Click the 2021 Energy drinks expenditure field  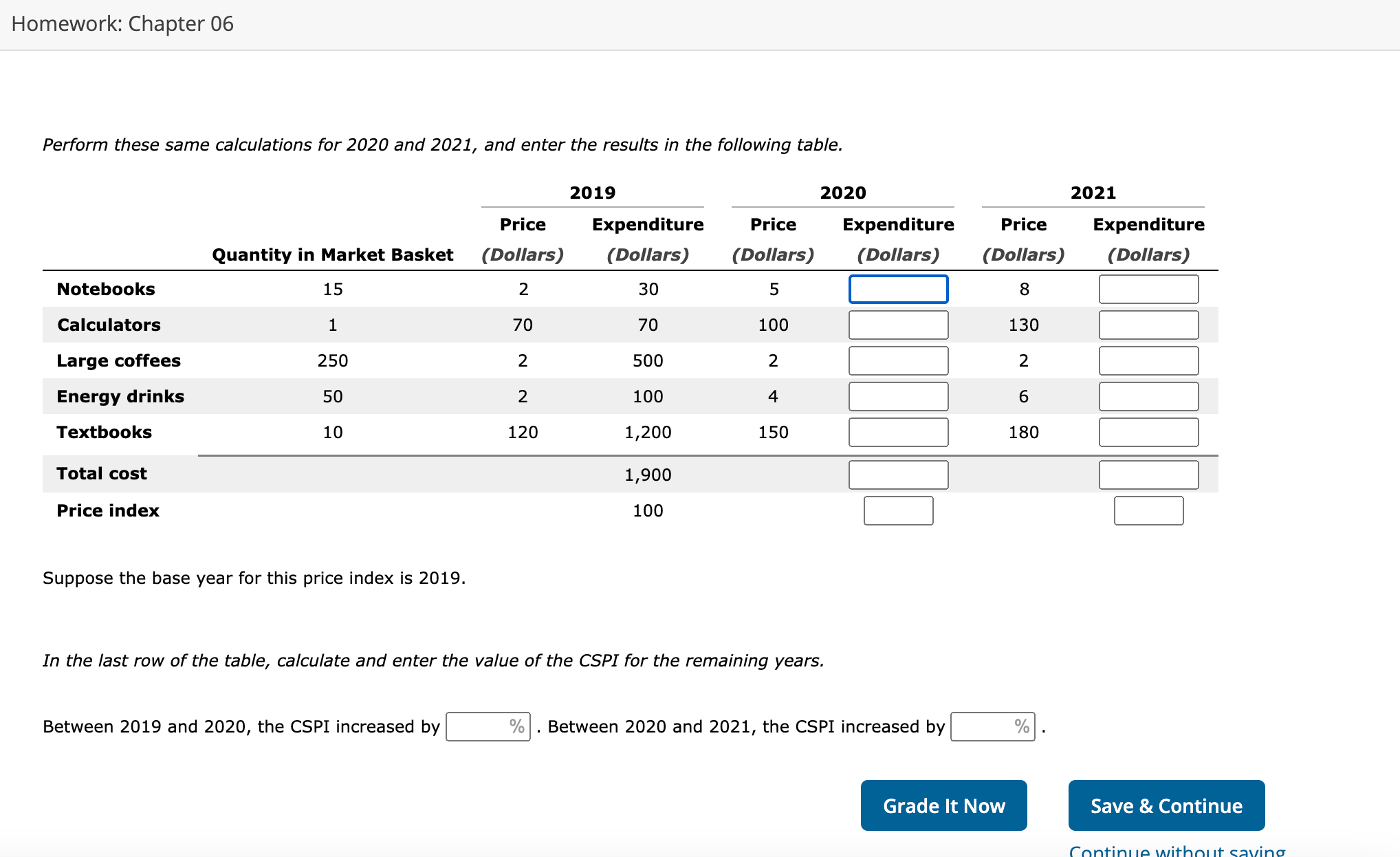(x=1148, y=396)
